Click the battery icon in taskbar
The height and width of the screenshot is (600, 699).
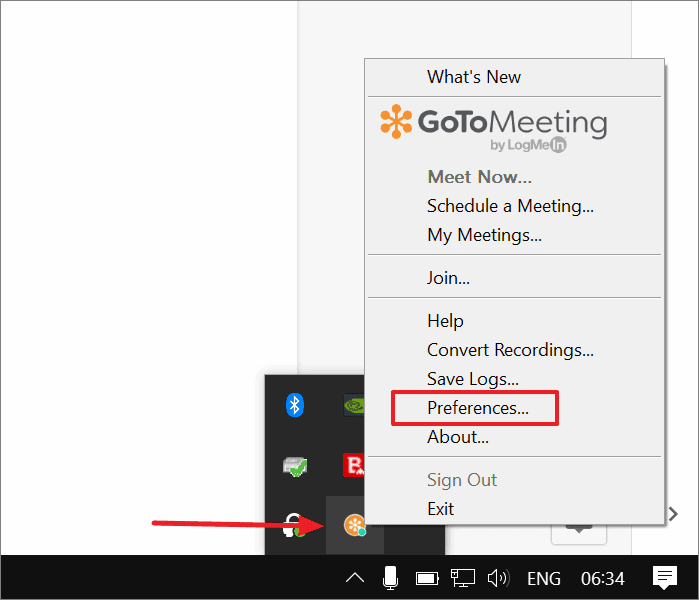[x=427, y=579]
